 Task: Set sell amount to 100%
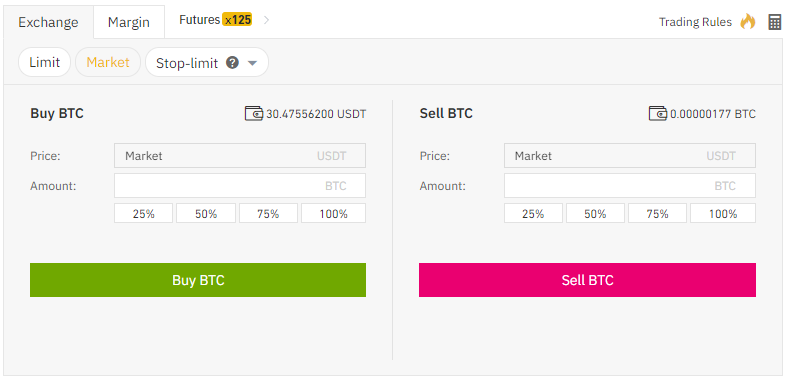[x=723, y=213]
